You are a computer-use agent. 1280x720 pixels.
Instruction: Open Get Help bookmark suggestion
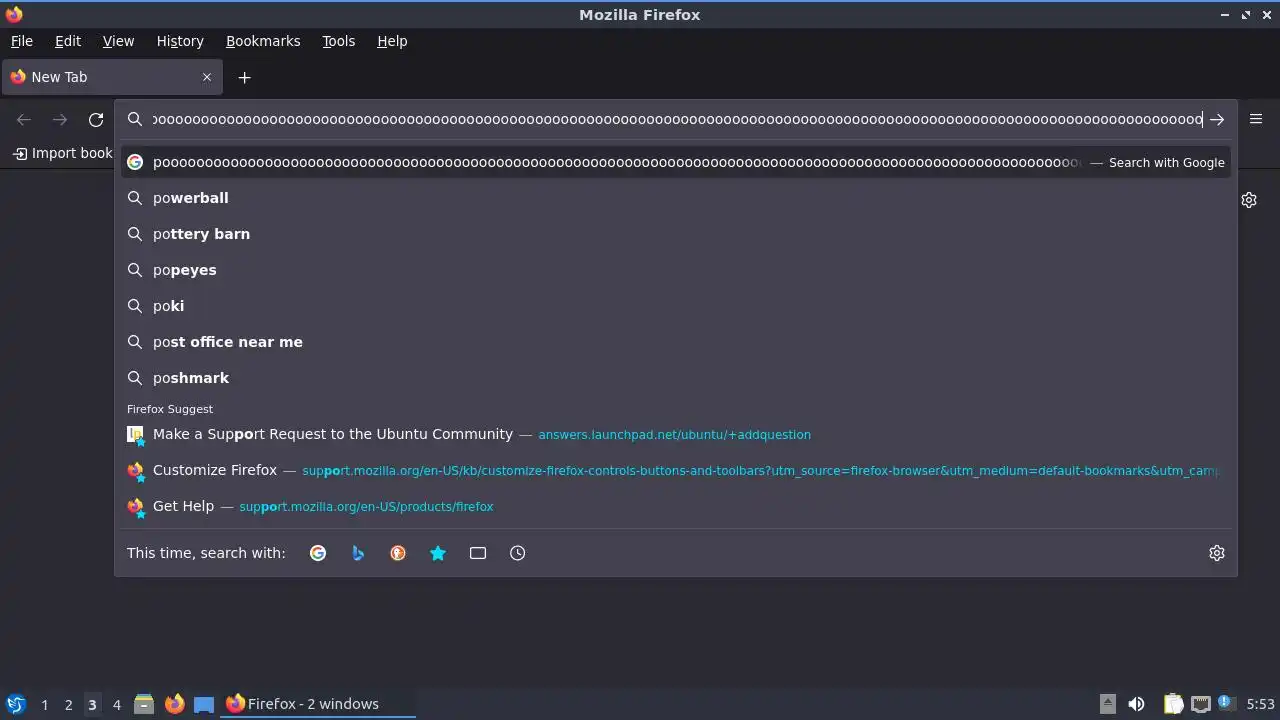[x=676, y=506]
